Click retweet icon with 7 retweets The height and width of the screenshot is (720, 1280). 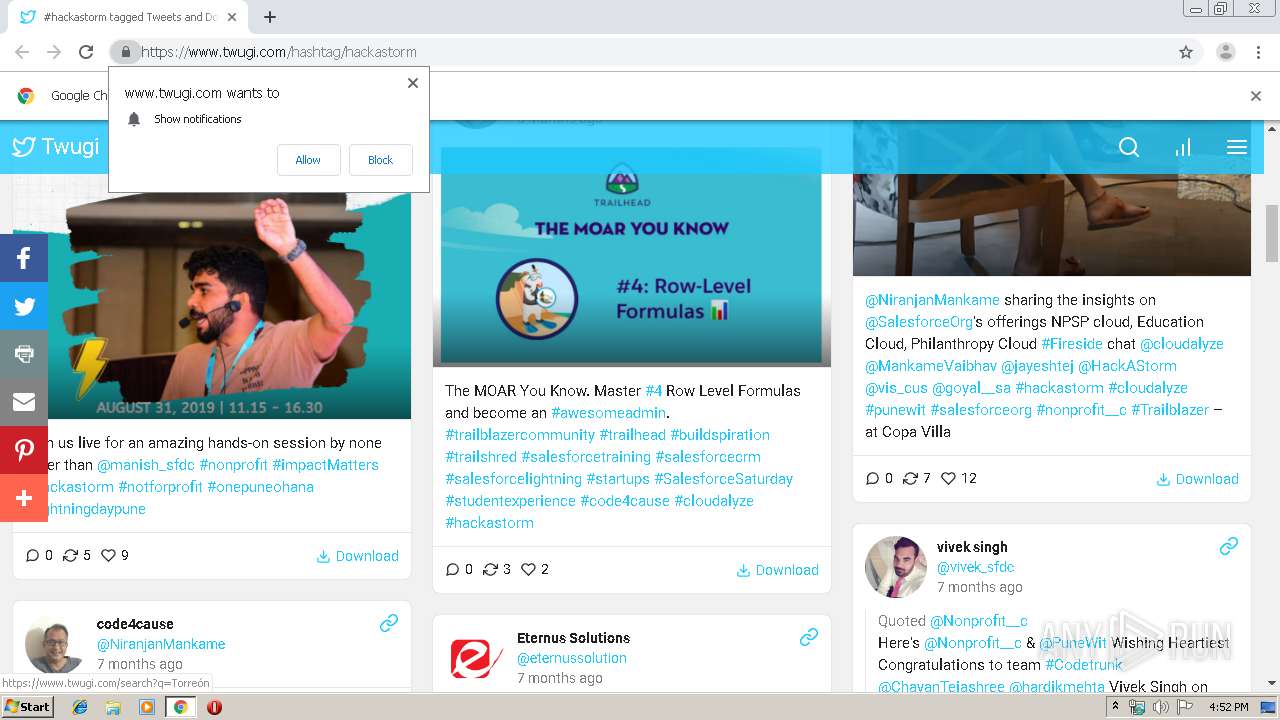pyautogui.click(x=910, y=478)
